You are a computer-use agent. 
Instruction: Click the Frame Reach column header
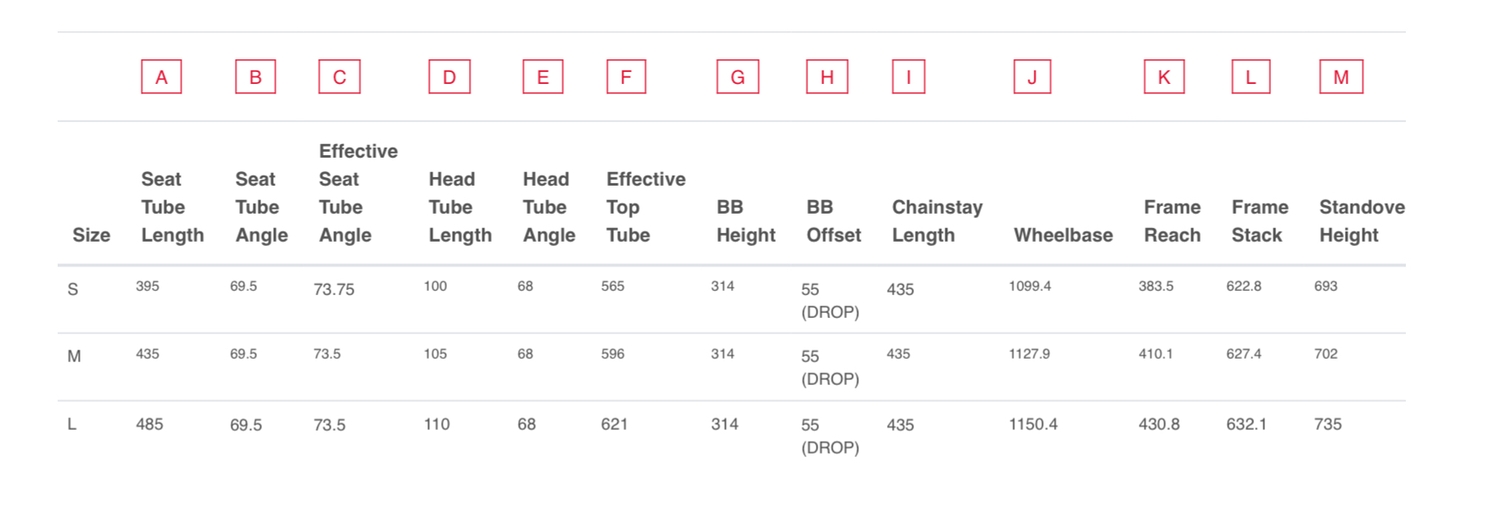click(x=1172, y=221)
